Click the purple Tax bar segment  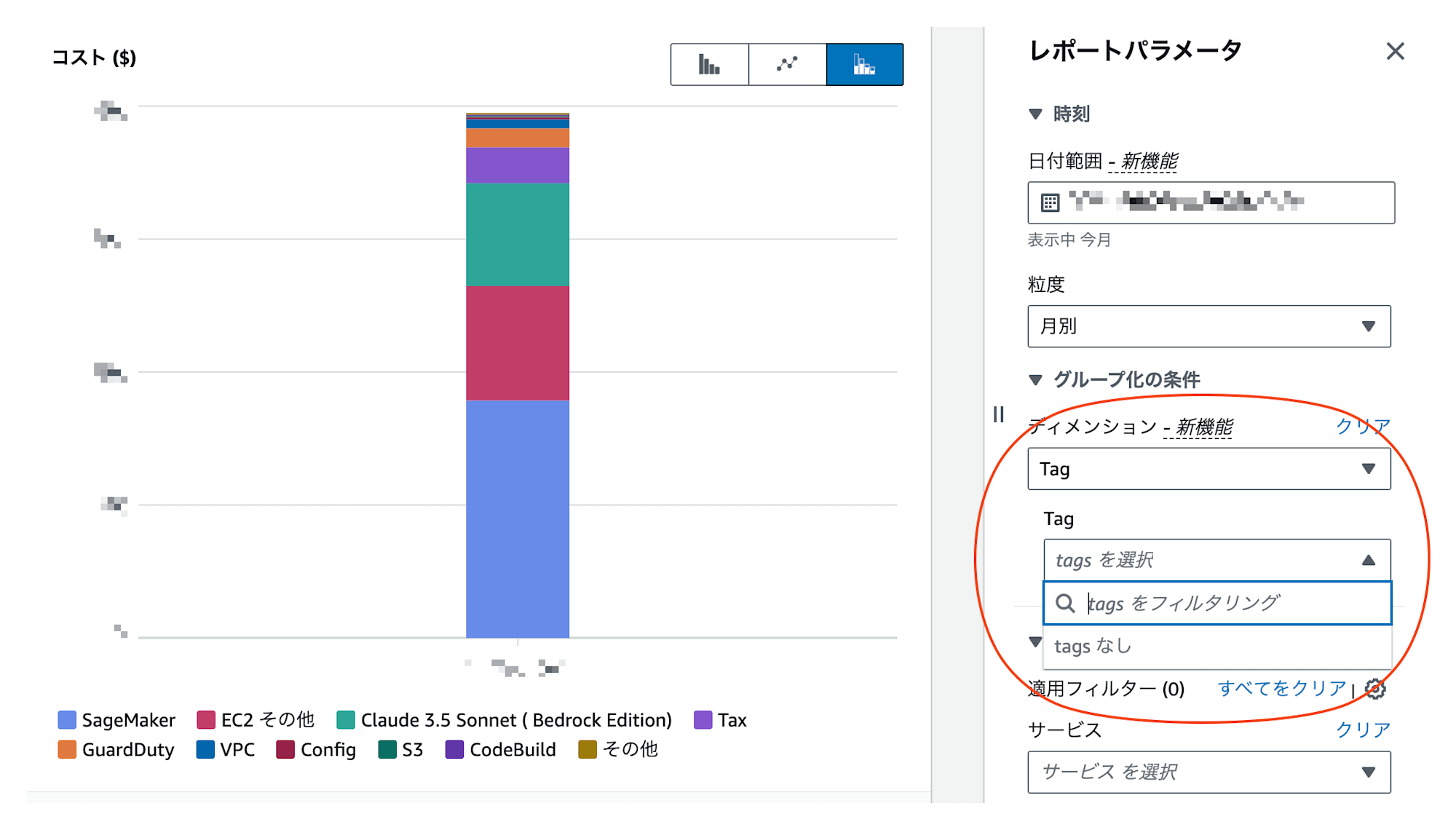tap(518, 165)
